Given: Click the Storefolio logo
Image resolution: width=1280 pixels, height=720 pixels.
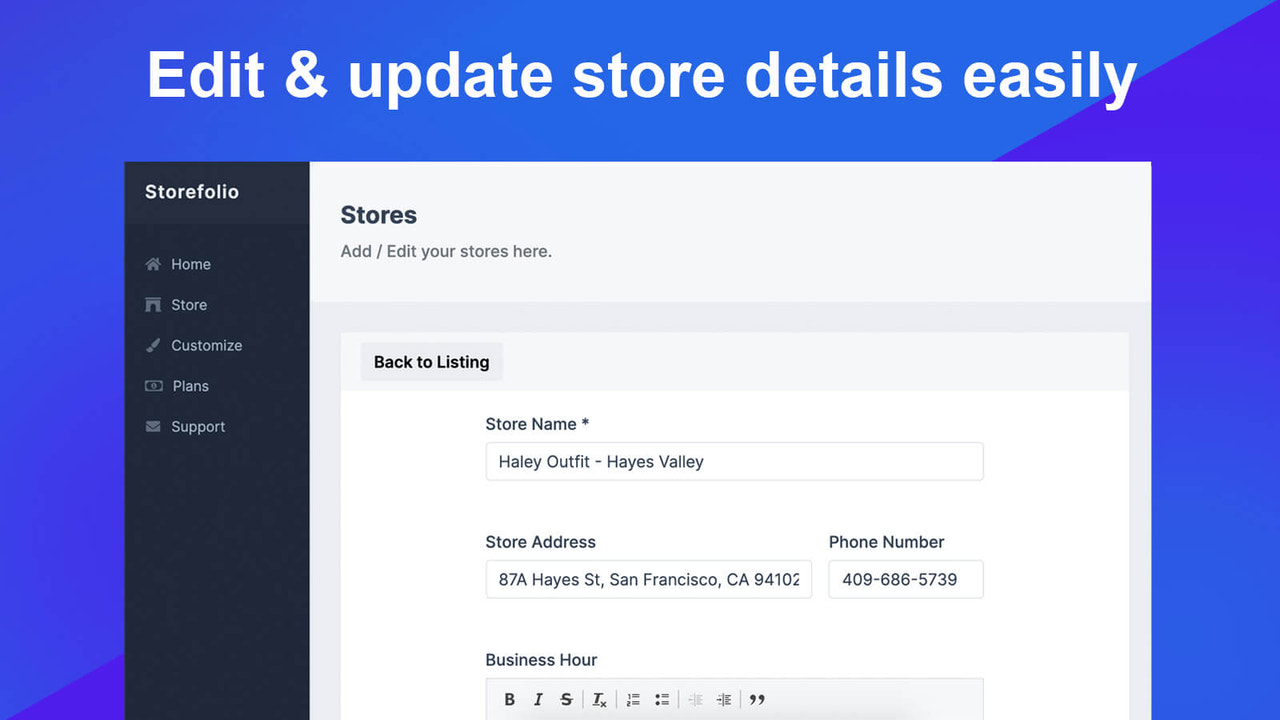Looking at the screenshot, I should (x=191, y=191).
